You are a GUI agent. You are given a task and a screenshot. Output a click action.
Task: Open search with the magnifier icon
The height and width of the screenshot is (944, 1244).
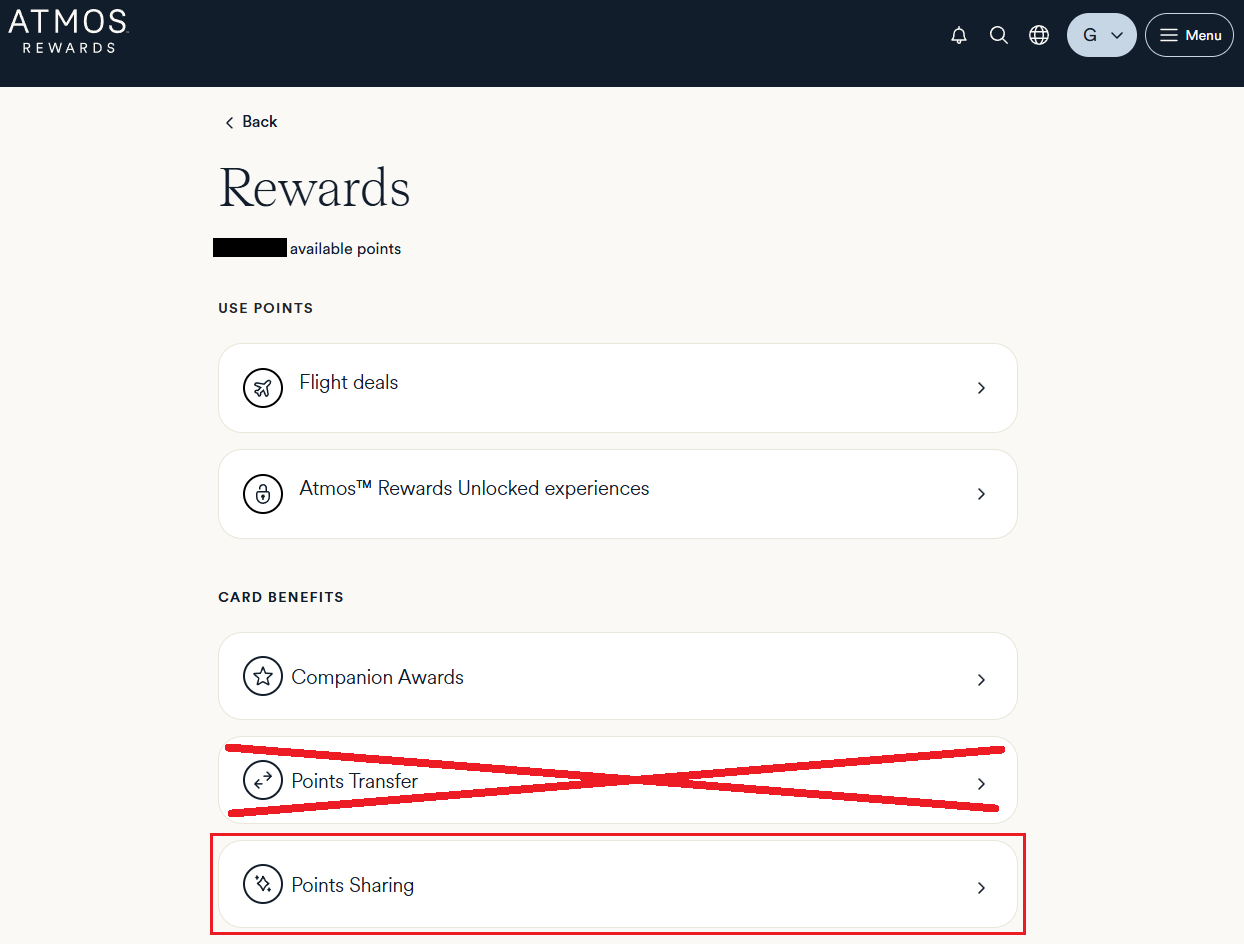click(x=998, y=35)
